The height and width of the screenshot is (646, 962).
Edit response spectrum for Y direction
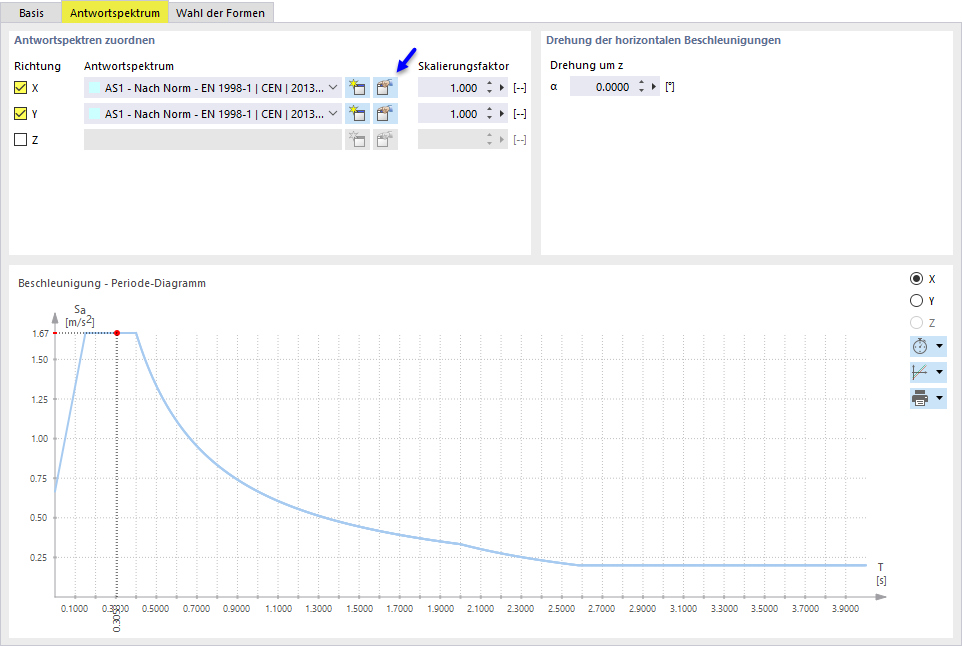385,113
